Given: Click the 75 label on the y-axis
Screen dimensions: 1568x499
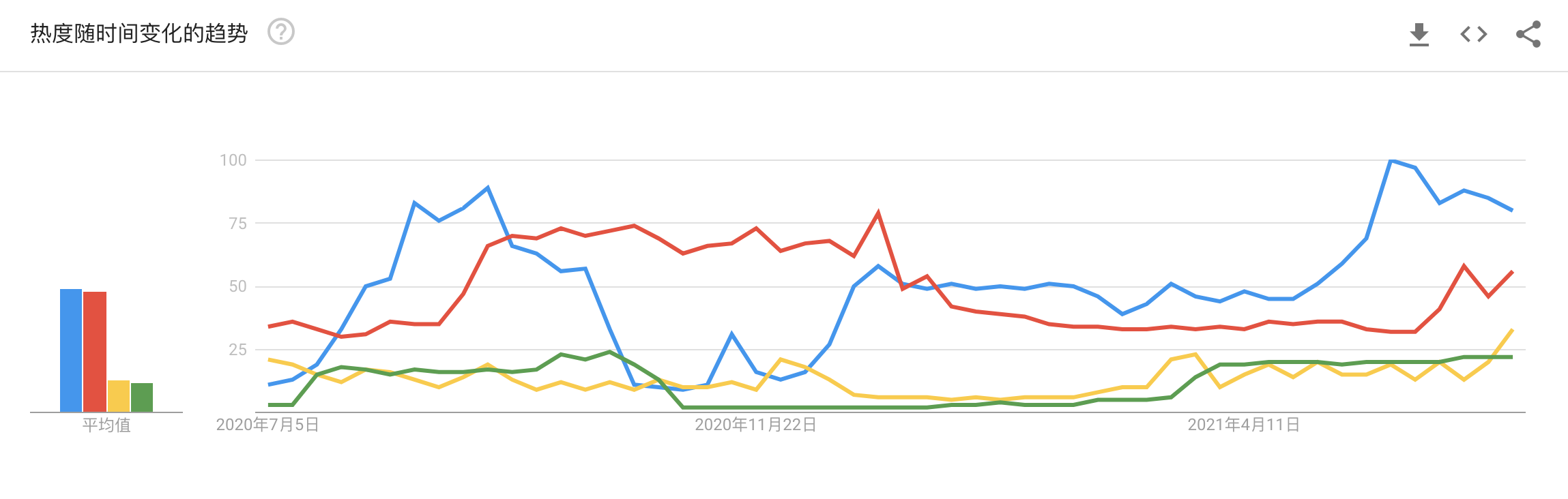Looking at the screenshot, I should point(237,224).
